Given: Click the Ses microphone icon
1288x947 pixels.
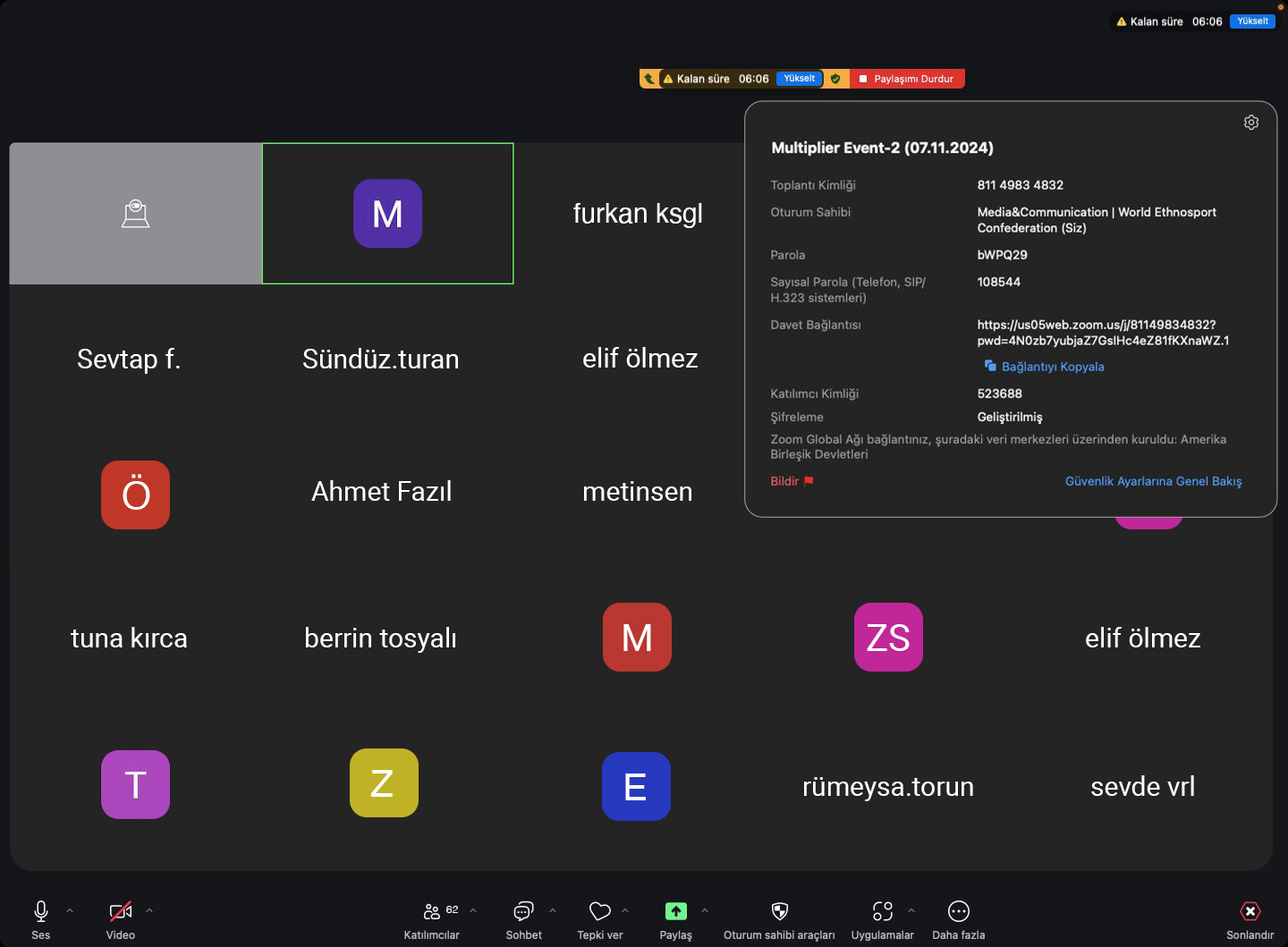Looking at the screenshot, I should tap(41, 911).
